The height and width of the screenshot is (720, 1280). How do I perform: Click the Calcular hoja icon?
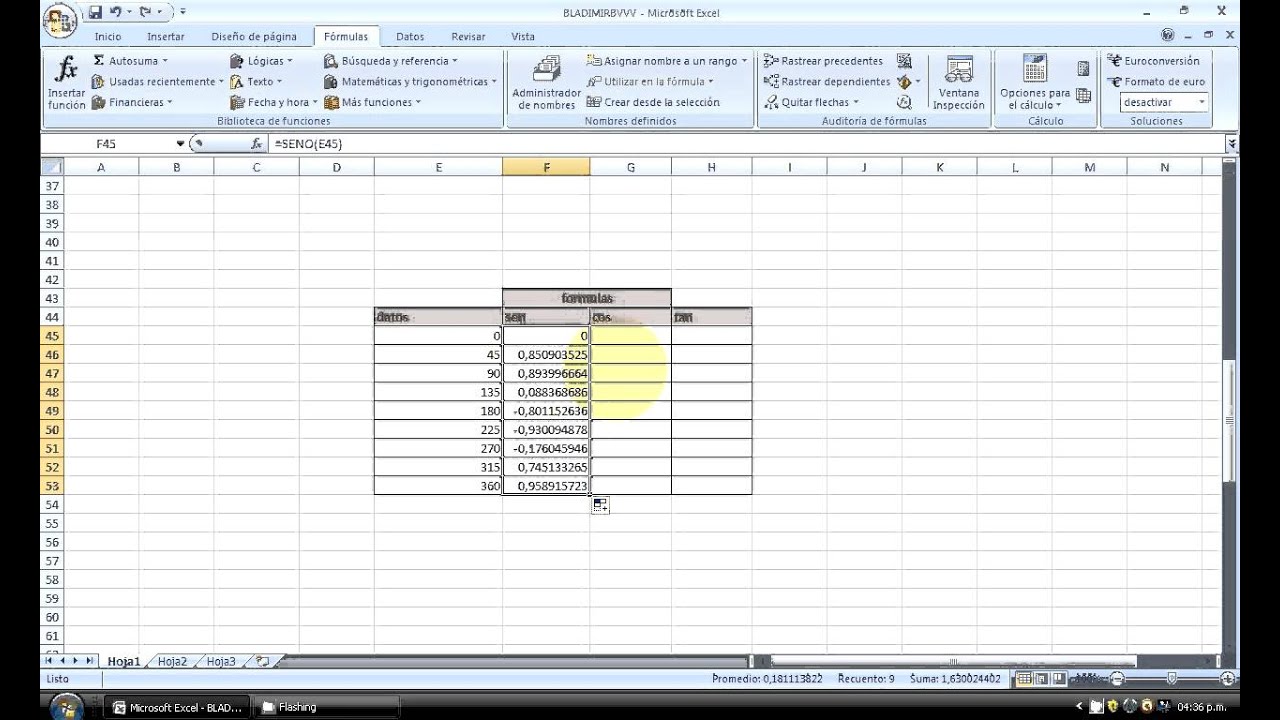(x=1083, y=96)
